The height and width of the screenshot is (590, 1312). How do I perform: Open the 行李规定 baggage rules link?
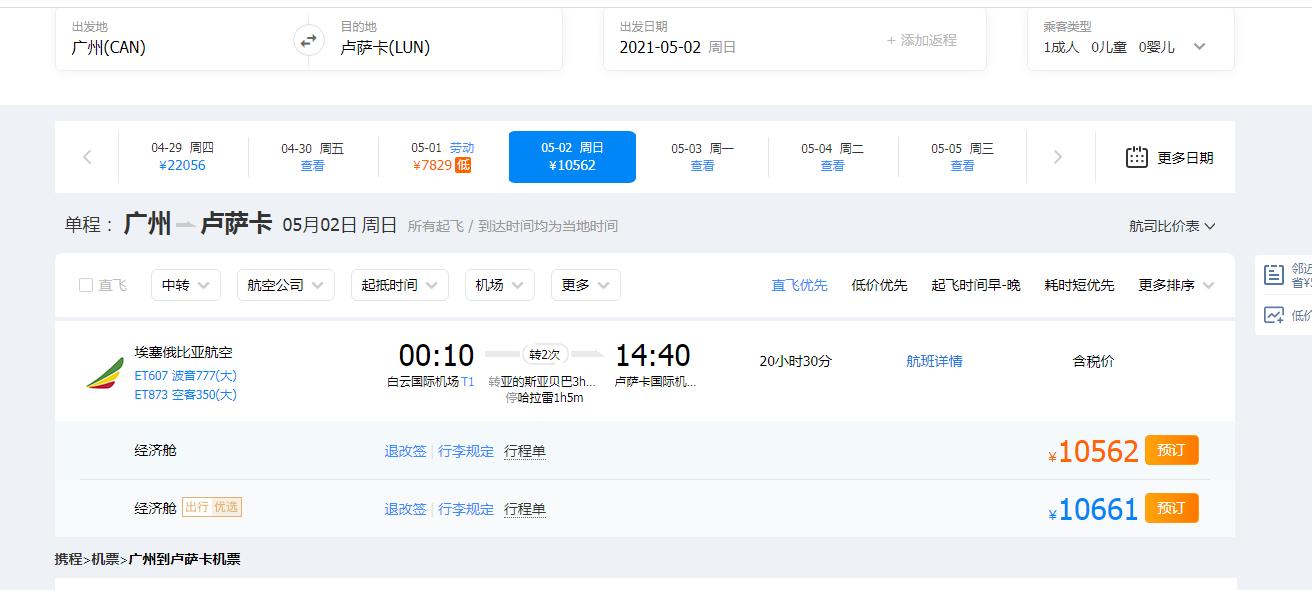point(466,451)
